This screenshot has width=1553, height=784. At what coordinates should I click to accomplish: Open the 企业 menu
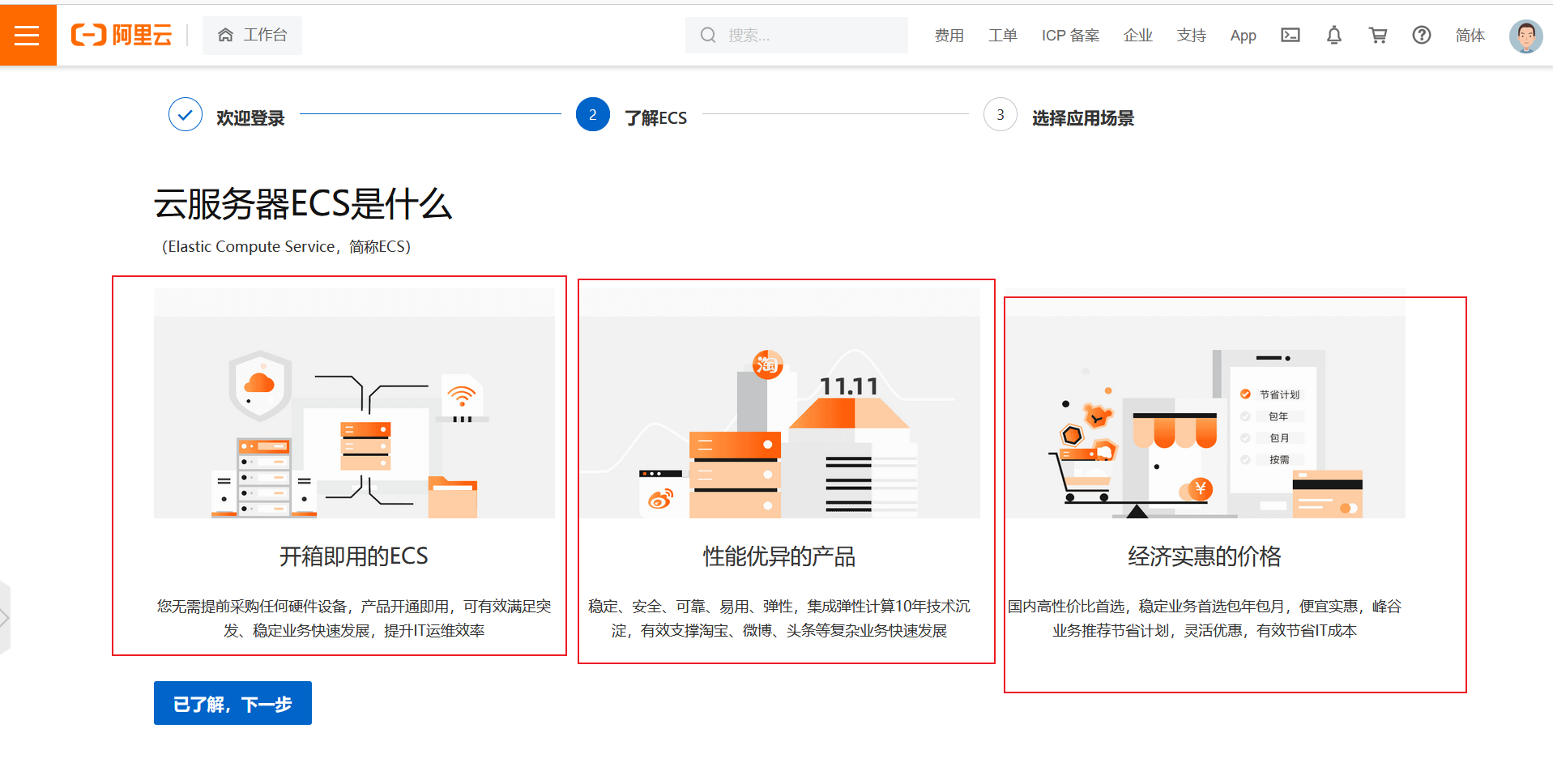coord(1137,35)
